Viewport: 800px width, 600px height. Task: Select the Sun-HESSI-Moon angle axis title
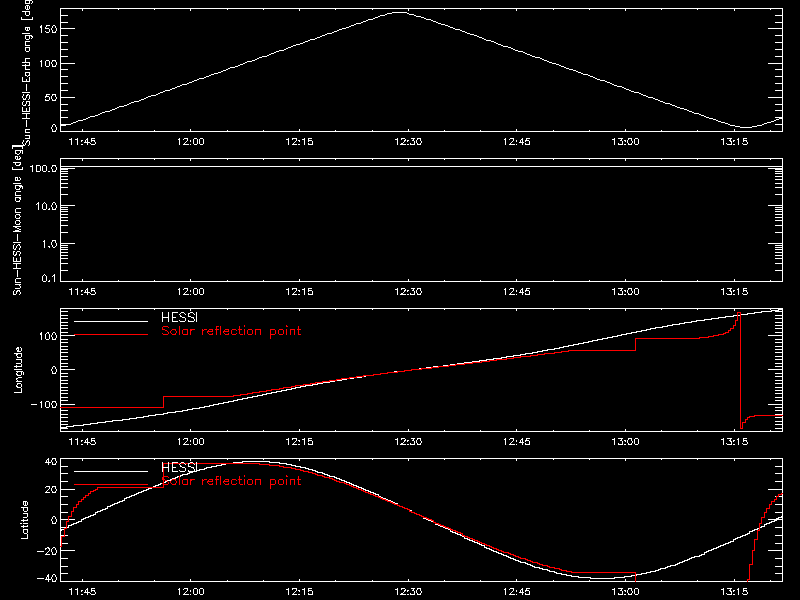pos(17,220)
